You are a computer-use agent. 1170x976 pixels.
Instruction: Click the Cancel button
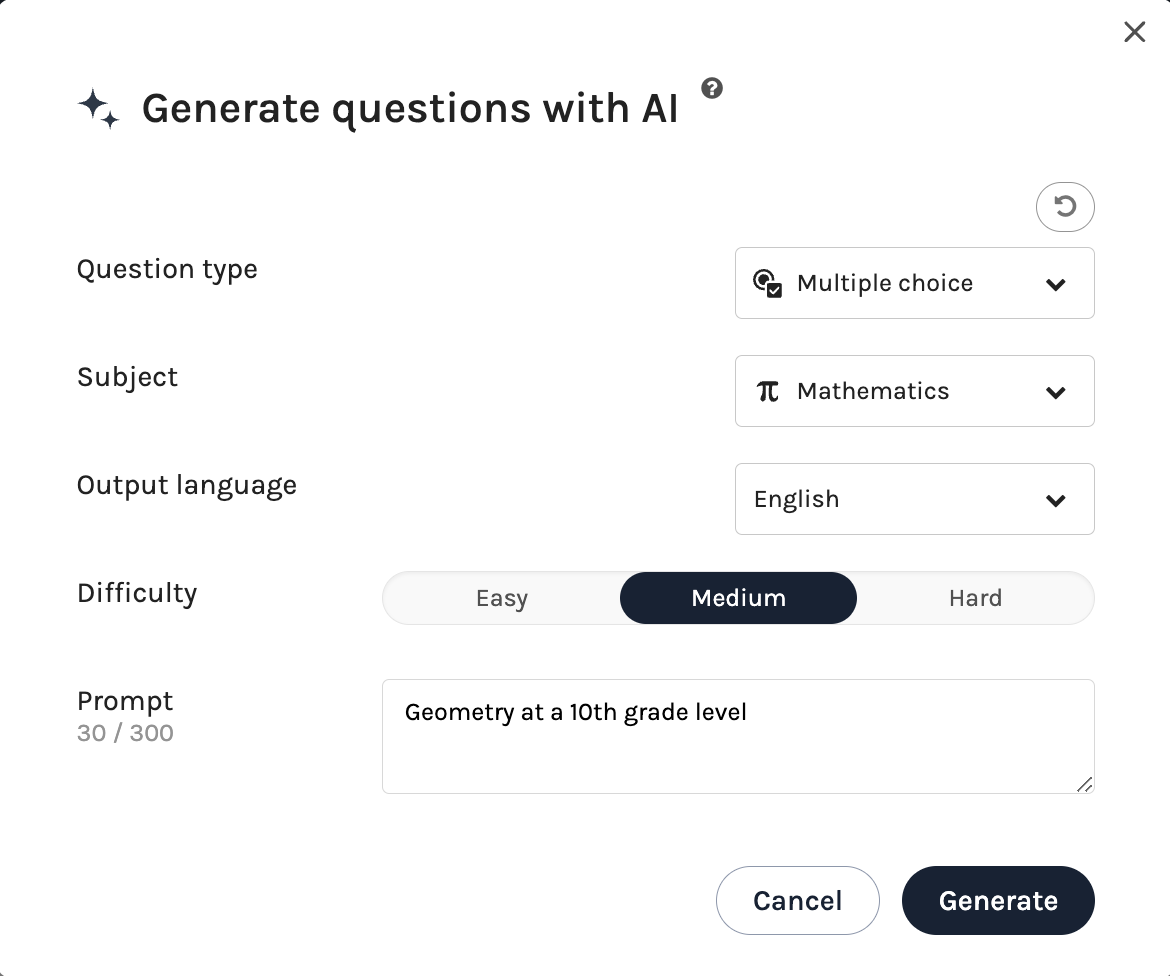797,900
